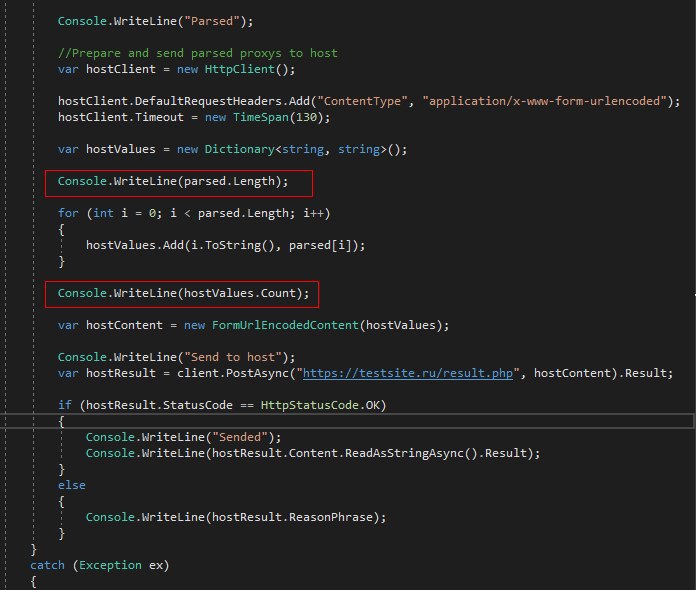Click the DefaultRequestHeaders.Add line
This screenshot has width=696, height=590.
(369, 101)
